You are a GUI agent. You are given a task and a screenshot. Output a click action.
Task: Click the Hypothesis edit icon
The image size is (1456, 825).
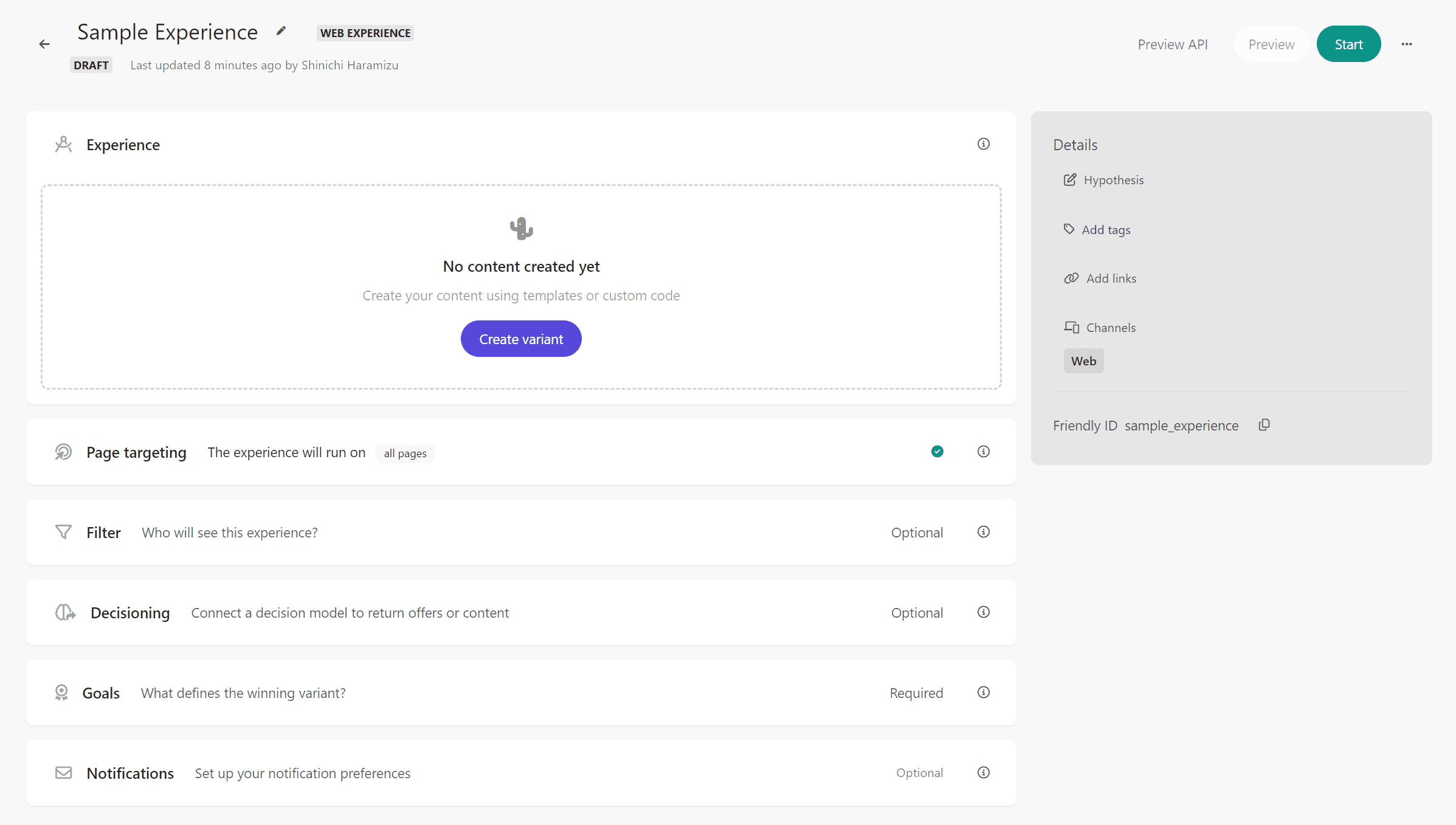1070,180
